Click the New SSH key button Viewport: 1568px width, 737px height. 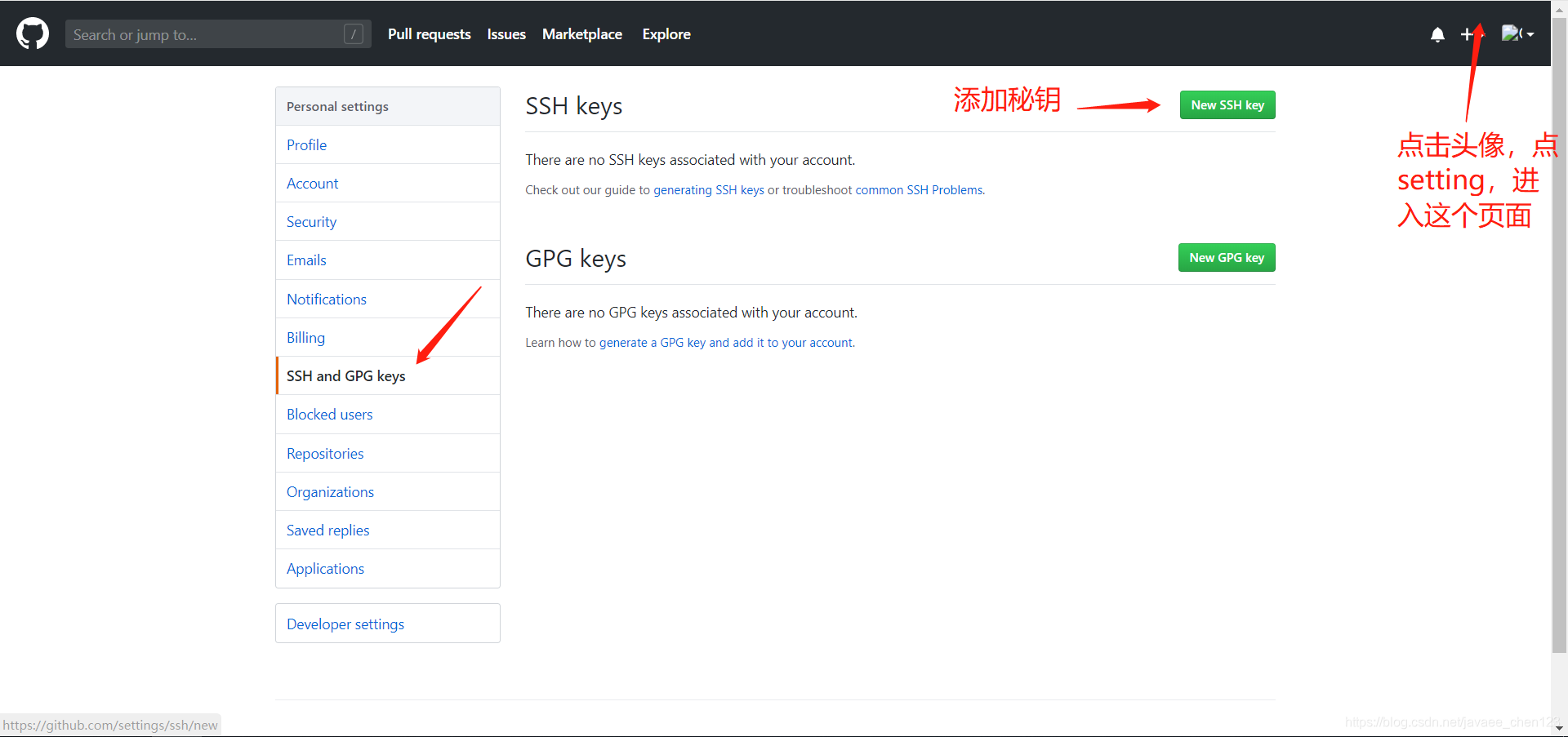1227,104
